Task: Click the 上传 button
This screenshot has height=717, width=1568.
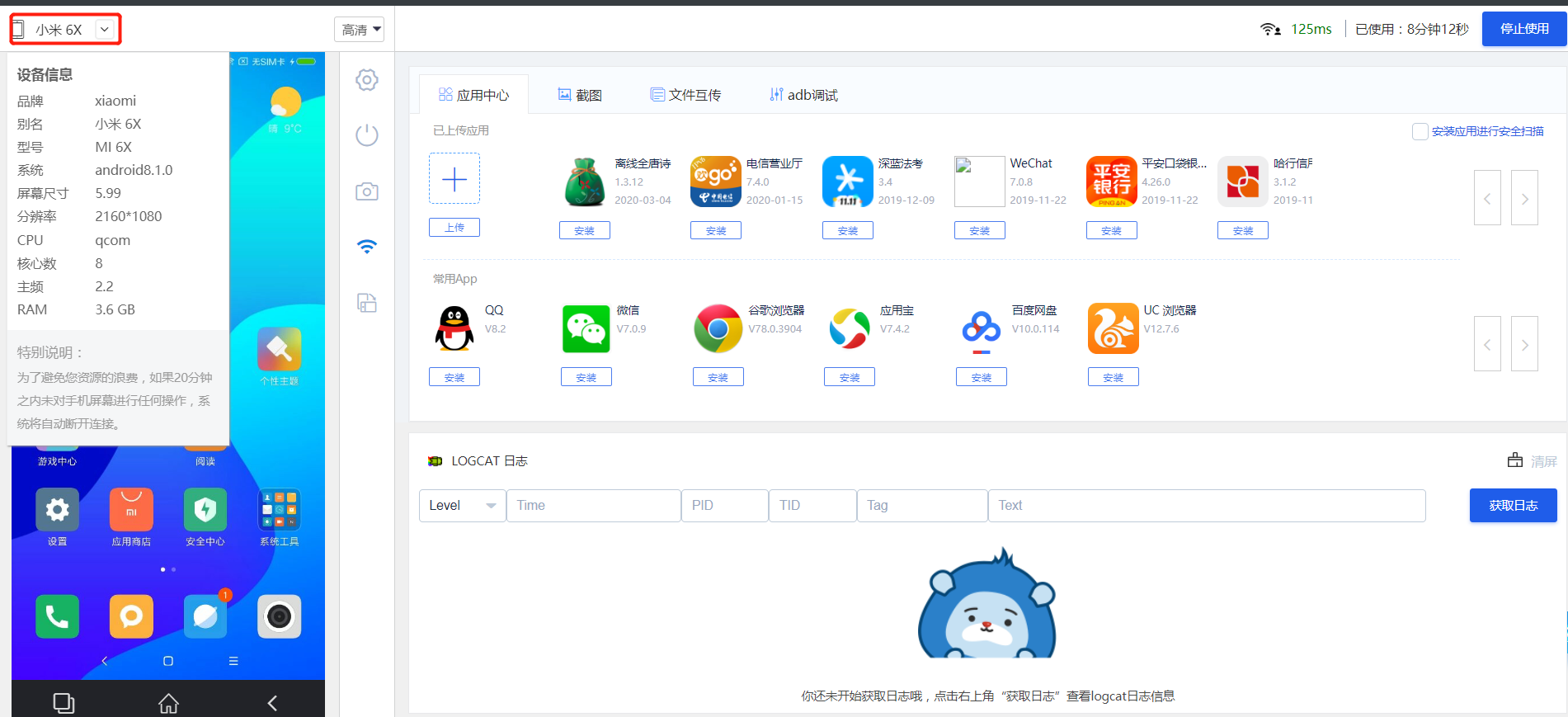Action: [x=454, y=228]
